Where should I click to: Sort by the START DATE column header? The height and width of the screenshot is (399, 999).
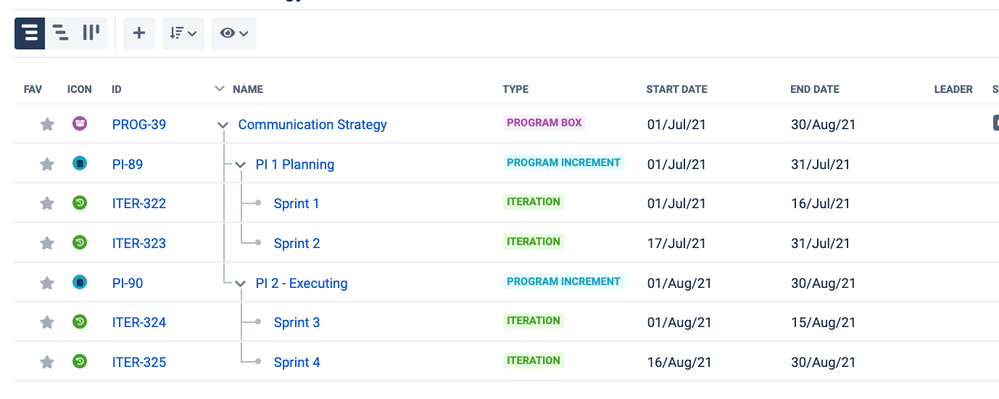point(677,89)
